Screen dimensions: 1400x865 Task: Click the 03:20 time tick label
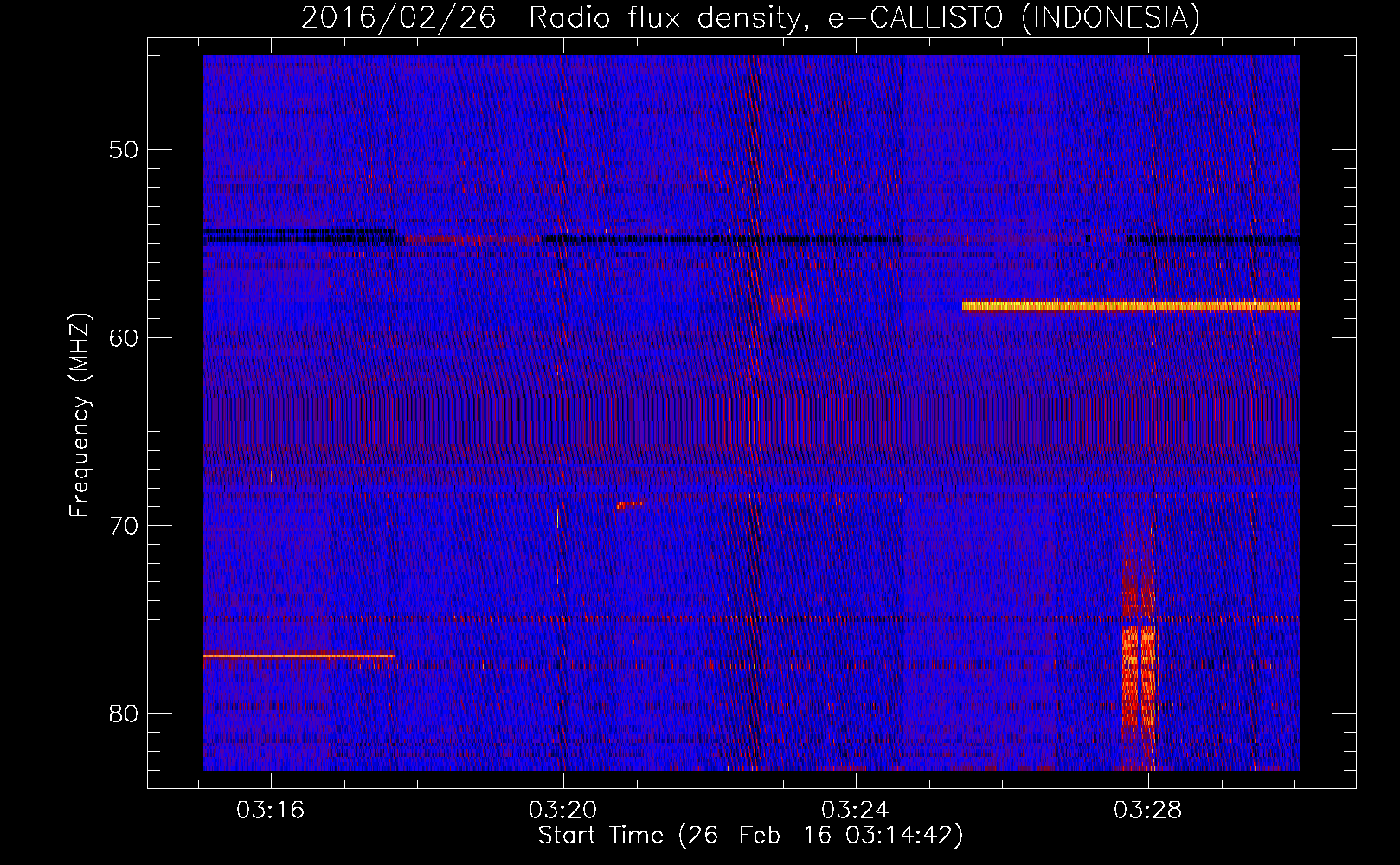(x=563, y=811)
